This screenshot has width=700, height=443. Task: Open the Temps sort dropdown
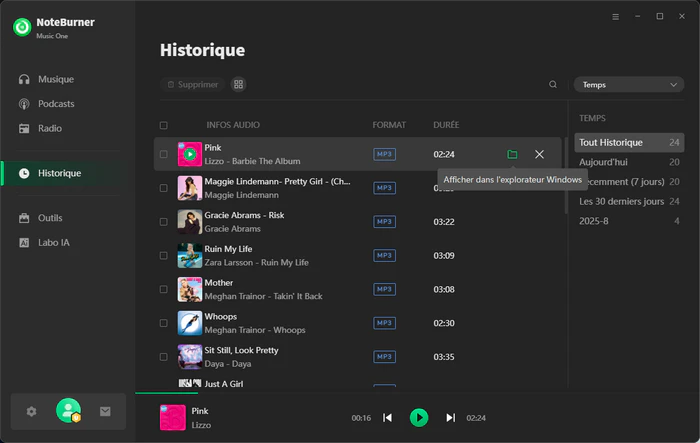point(629,85)
